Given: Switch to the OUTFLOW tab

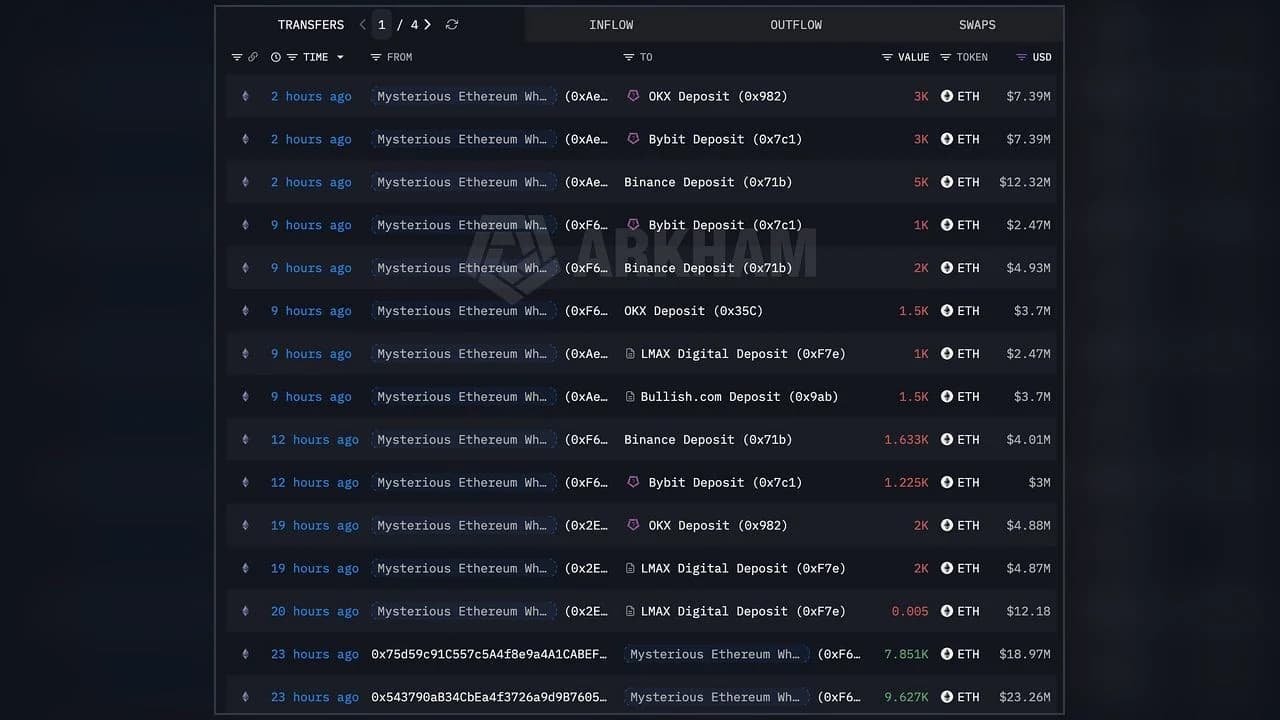Looking at the screenshot, I should [796, 25].
